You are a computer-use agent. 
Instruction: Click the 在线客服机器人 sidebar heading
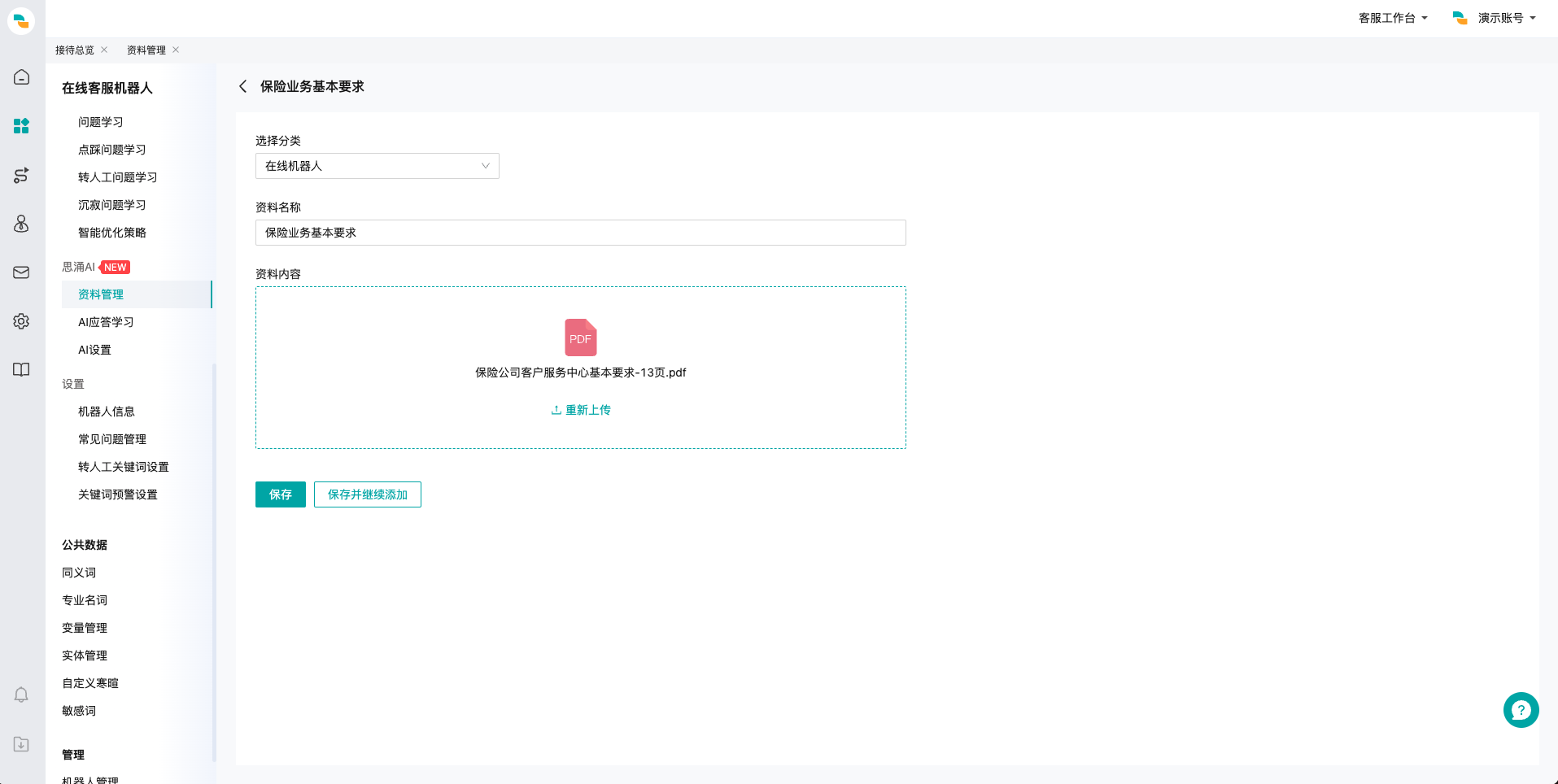coord(107,88)
